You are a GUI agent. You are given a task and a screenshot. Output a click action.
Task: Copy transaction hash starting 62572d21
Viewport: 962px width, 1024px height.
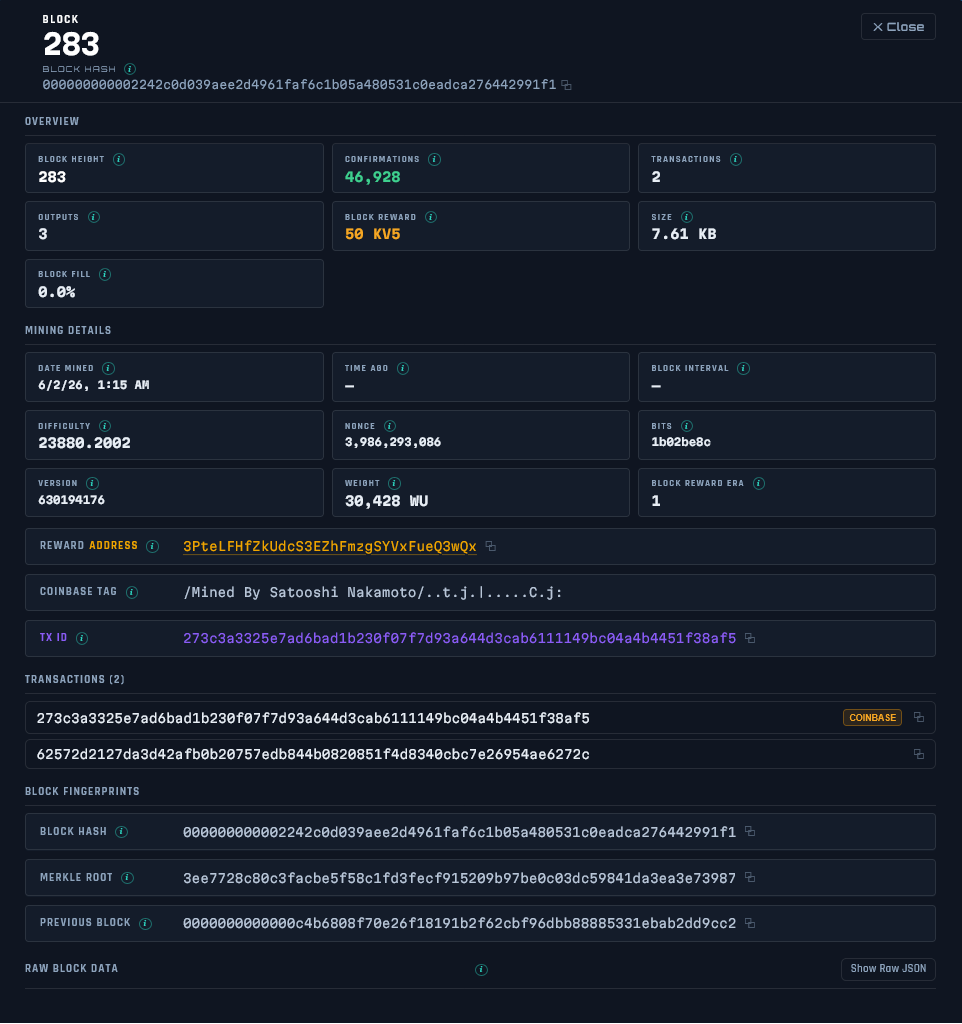(919, 754)
